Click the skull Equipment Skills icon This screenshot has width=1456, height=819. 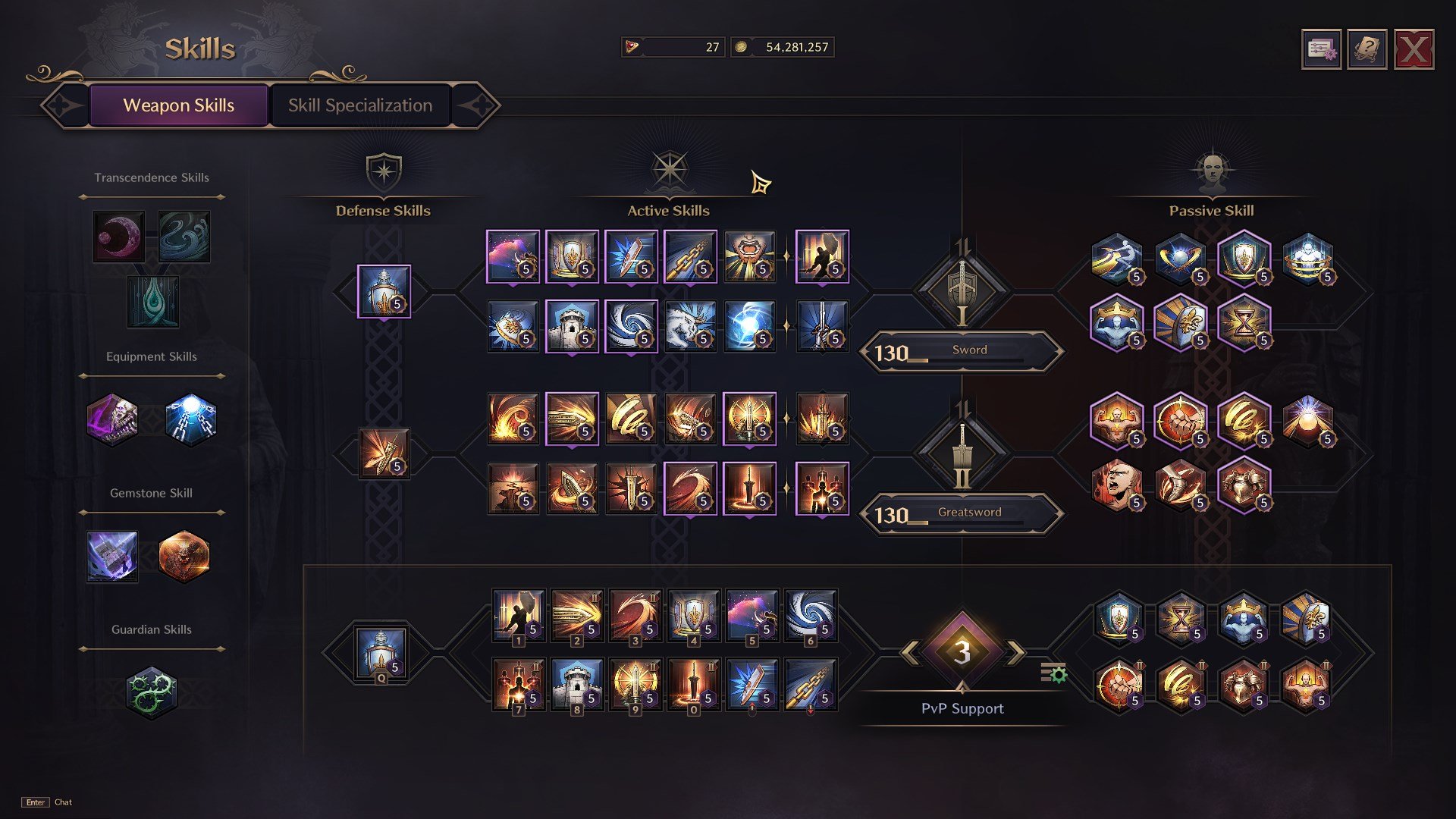coord(112,419)
